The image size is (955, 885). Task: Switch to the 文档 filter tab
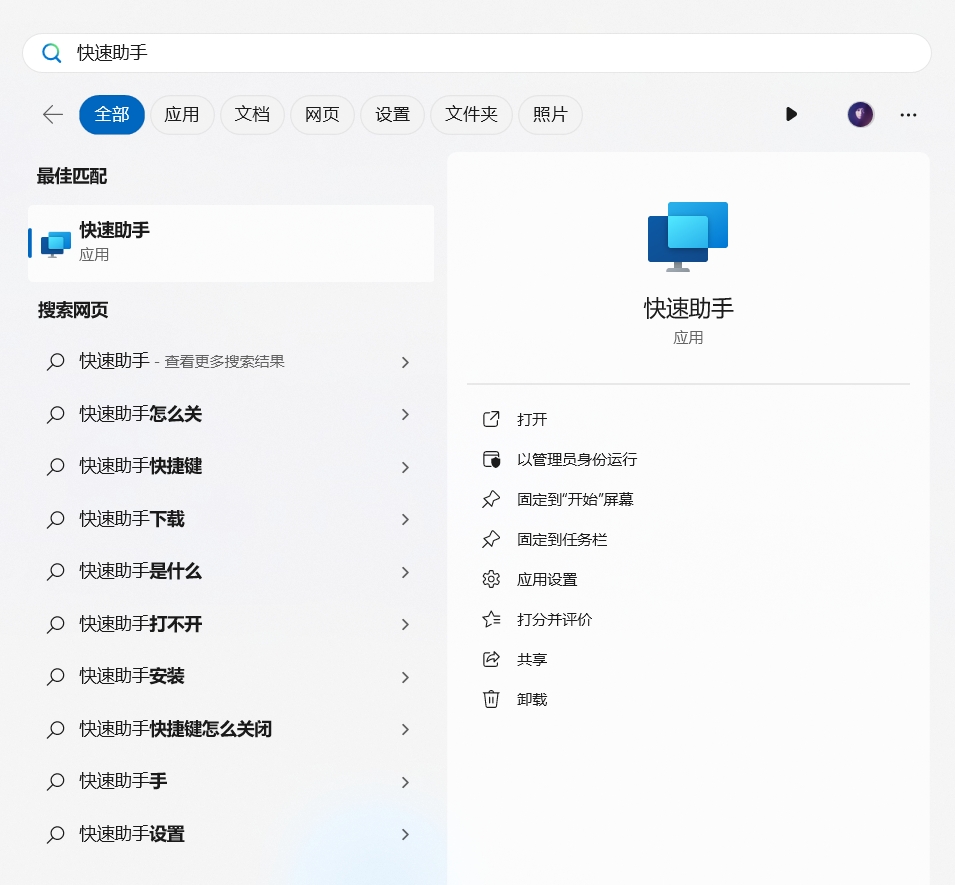pyautogui.click(x=252, y=115)
